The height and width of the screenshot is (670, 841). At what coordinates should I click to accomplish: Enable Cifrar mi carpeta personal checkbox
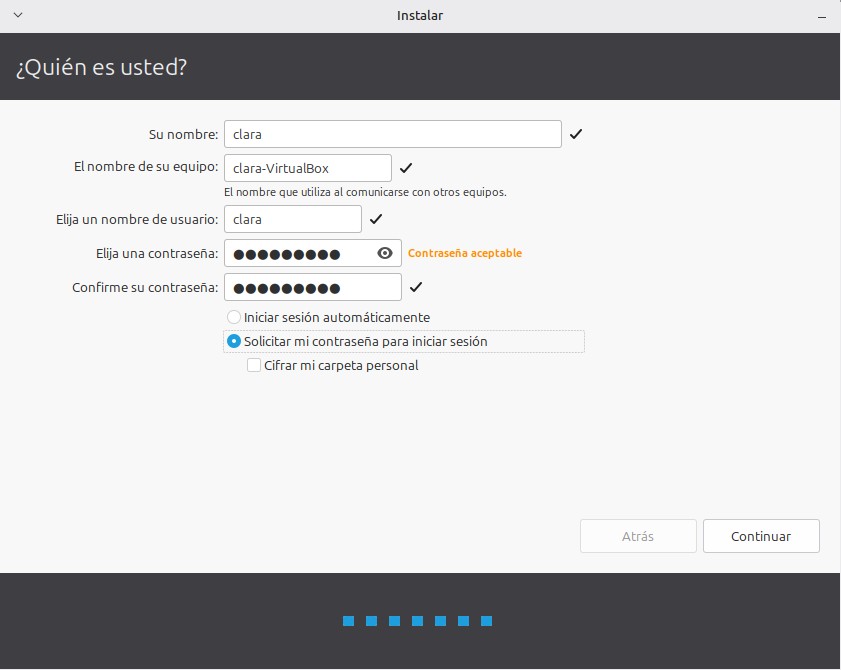pos(254,366)
